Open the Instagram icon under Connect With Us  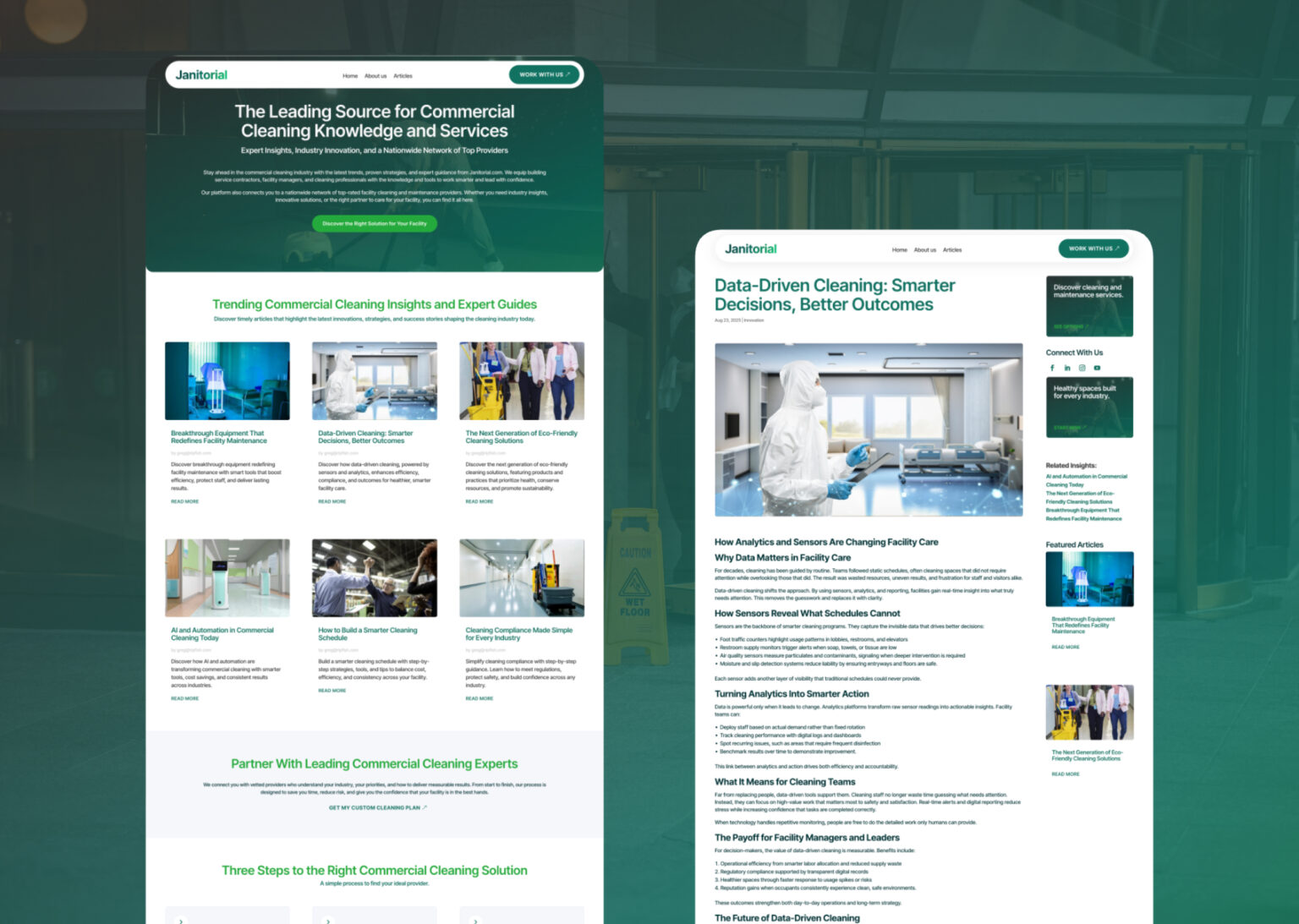tap(1082, 368)
